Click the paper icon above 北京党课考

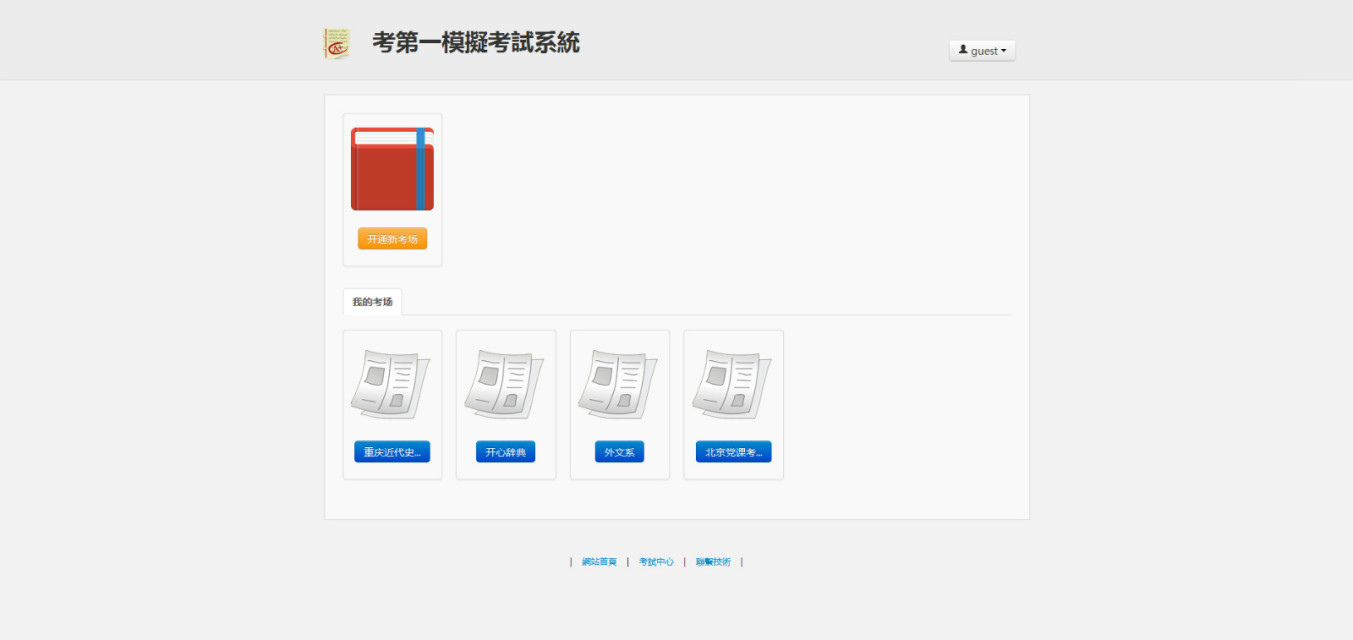[733, 384]
